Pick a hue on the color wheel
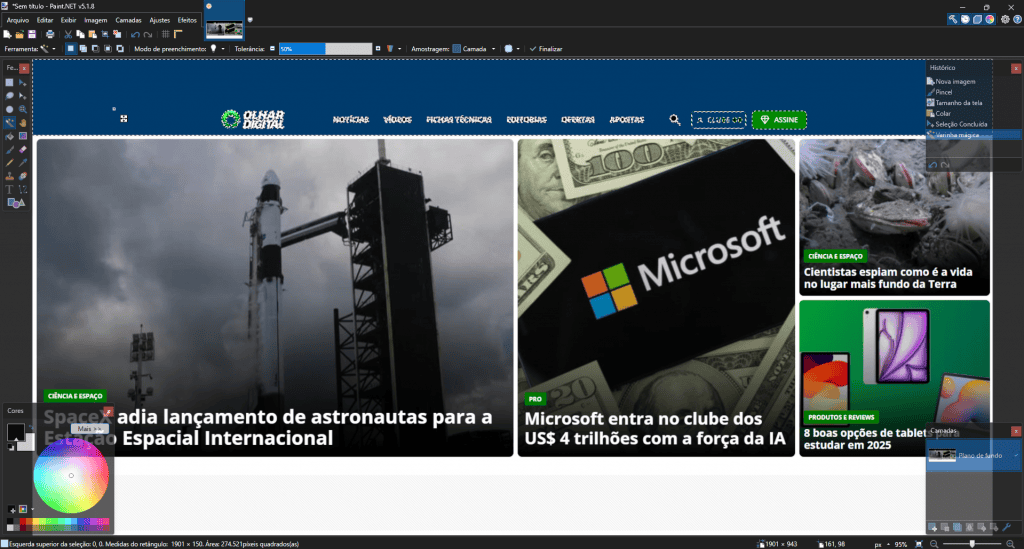This screenshot has width=1024, height=549. [71, 475]
